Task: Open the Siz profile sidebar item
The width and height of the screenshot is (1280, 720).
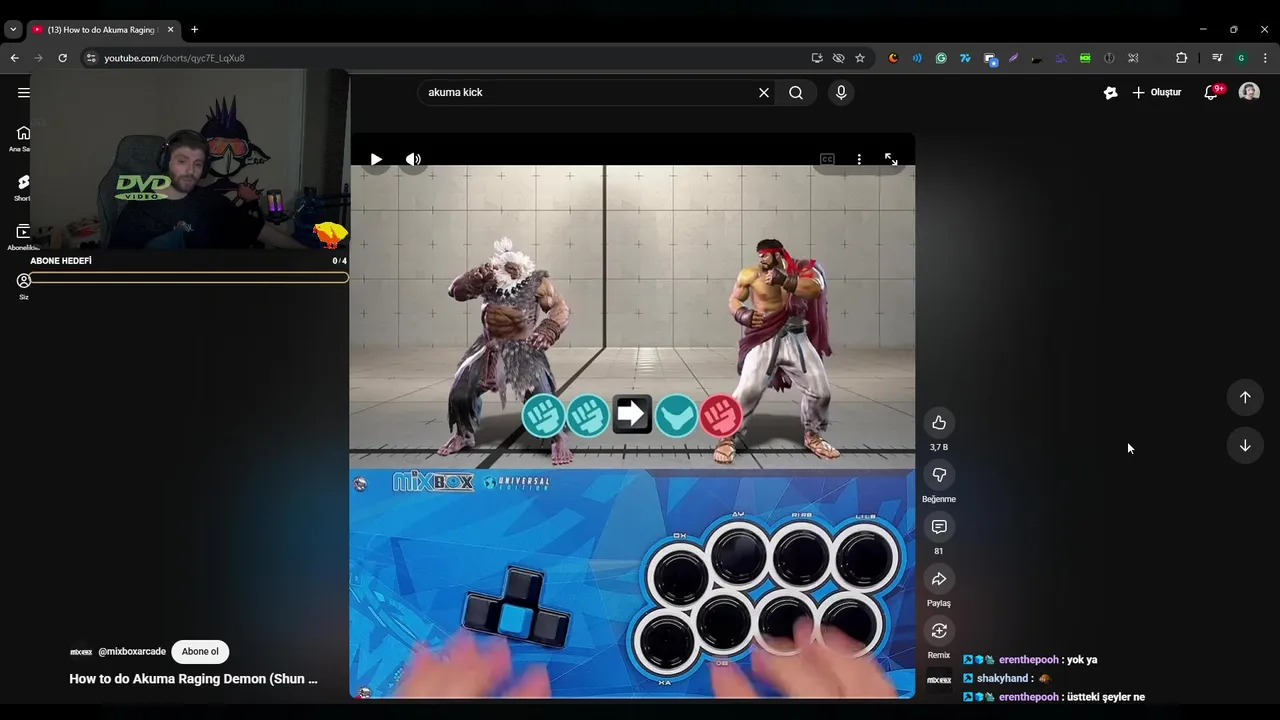Action: tap(23, 286)
